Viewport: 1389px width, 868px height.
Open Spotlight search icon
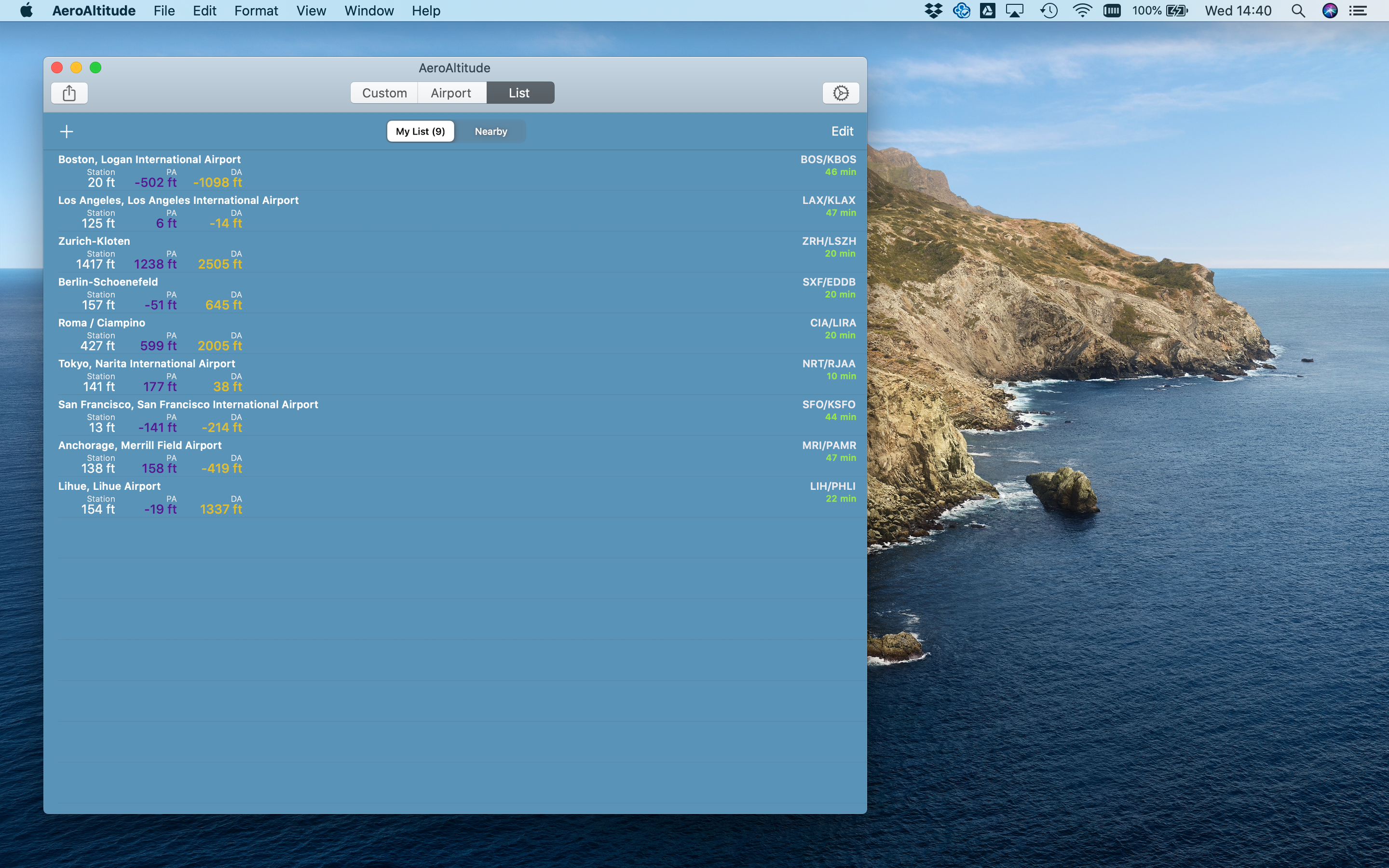pyautogui.click(x=1298, y=10)
